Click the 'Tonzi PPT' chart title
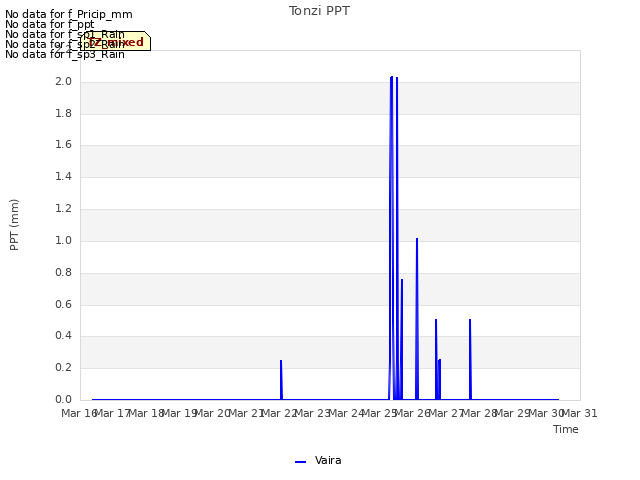This screenshot has height=480, width=640. click(x=319, y=11)
